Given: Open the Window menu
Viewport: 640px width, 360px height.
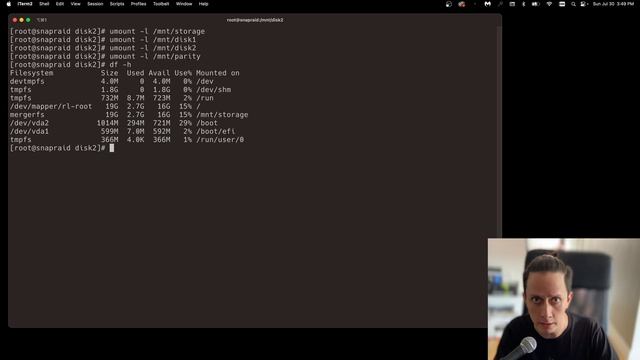Looking at the screenshot, I should [x=184, y=4].
